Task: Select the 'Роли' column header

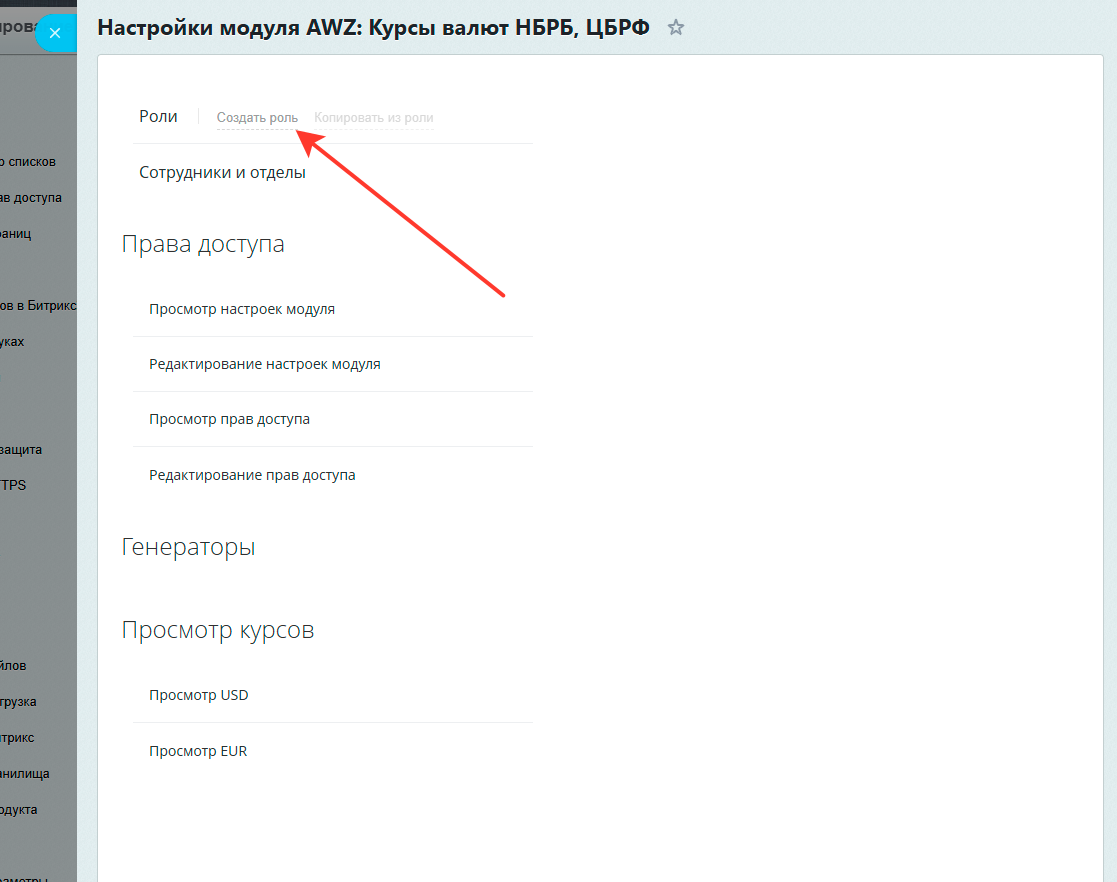Action: tap(158, 117)
